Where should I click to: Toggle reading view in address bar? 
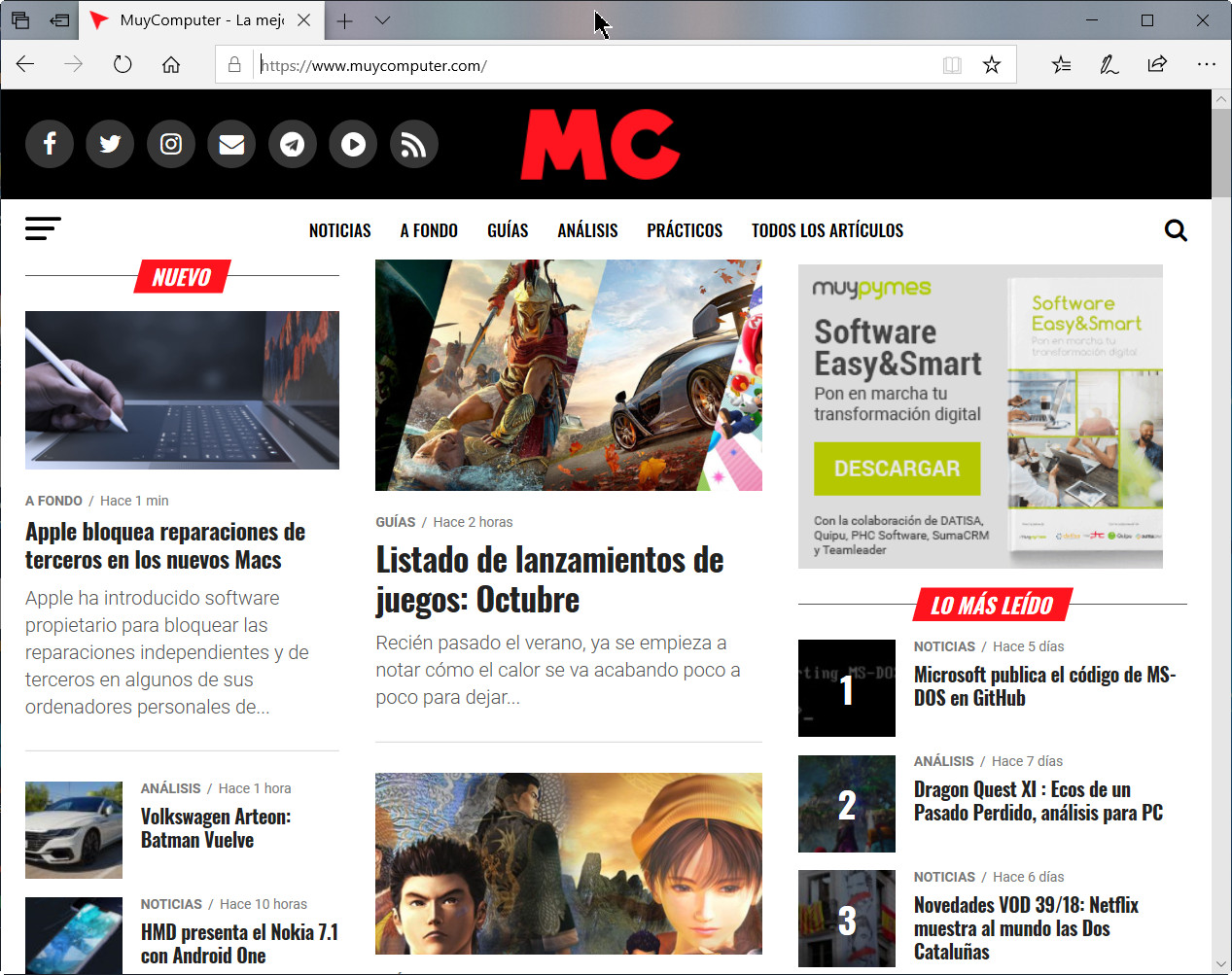click(x=952, y=65)
